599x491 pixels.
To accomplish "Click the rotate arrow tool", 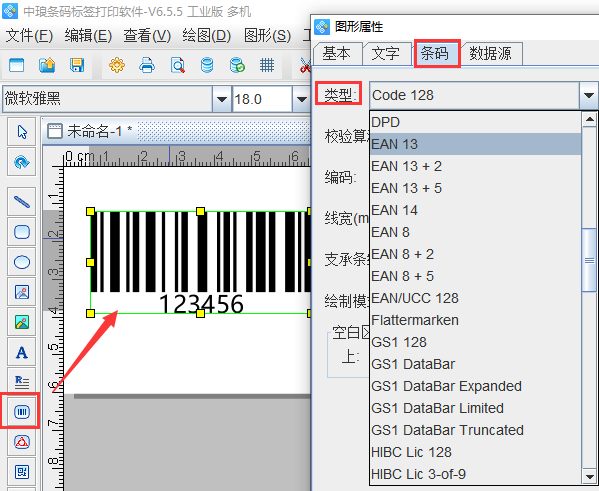I will pos(22,162).
